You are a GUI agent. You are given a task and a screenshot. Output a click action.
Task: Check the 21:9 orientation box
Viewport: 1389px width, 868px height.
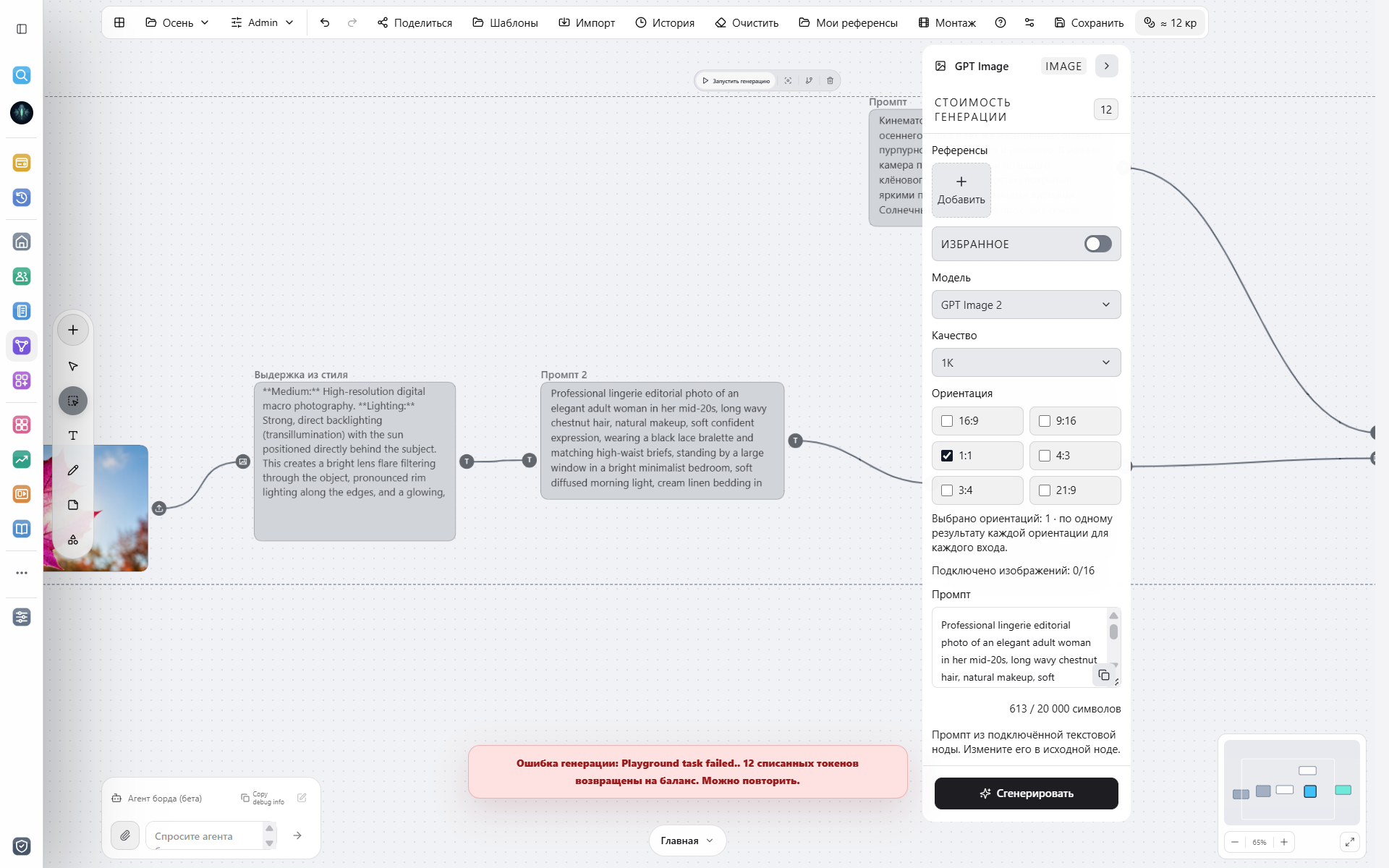1045,490
